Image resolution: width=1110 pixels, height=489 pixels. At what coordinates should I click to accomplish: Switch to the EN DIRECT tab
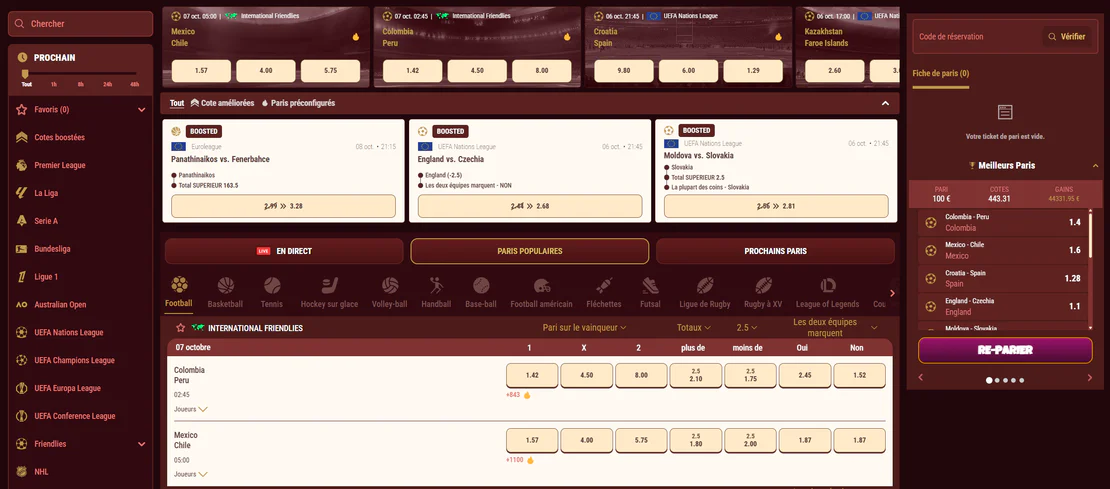tap(284, 251)
